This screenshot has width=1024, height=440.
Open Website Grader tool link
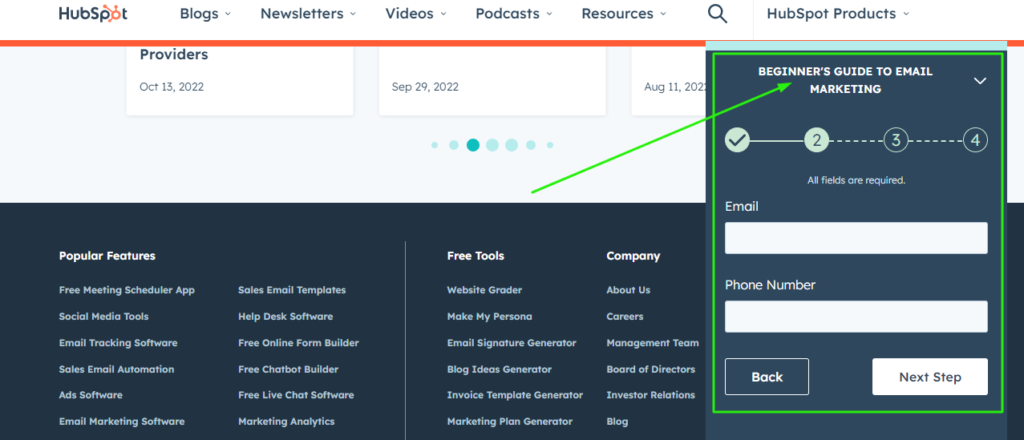click(x=485, y=290)
